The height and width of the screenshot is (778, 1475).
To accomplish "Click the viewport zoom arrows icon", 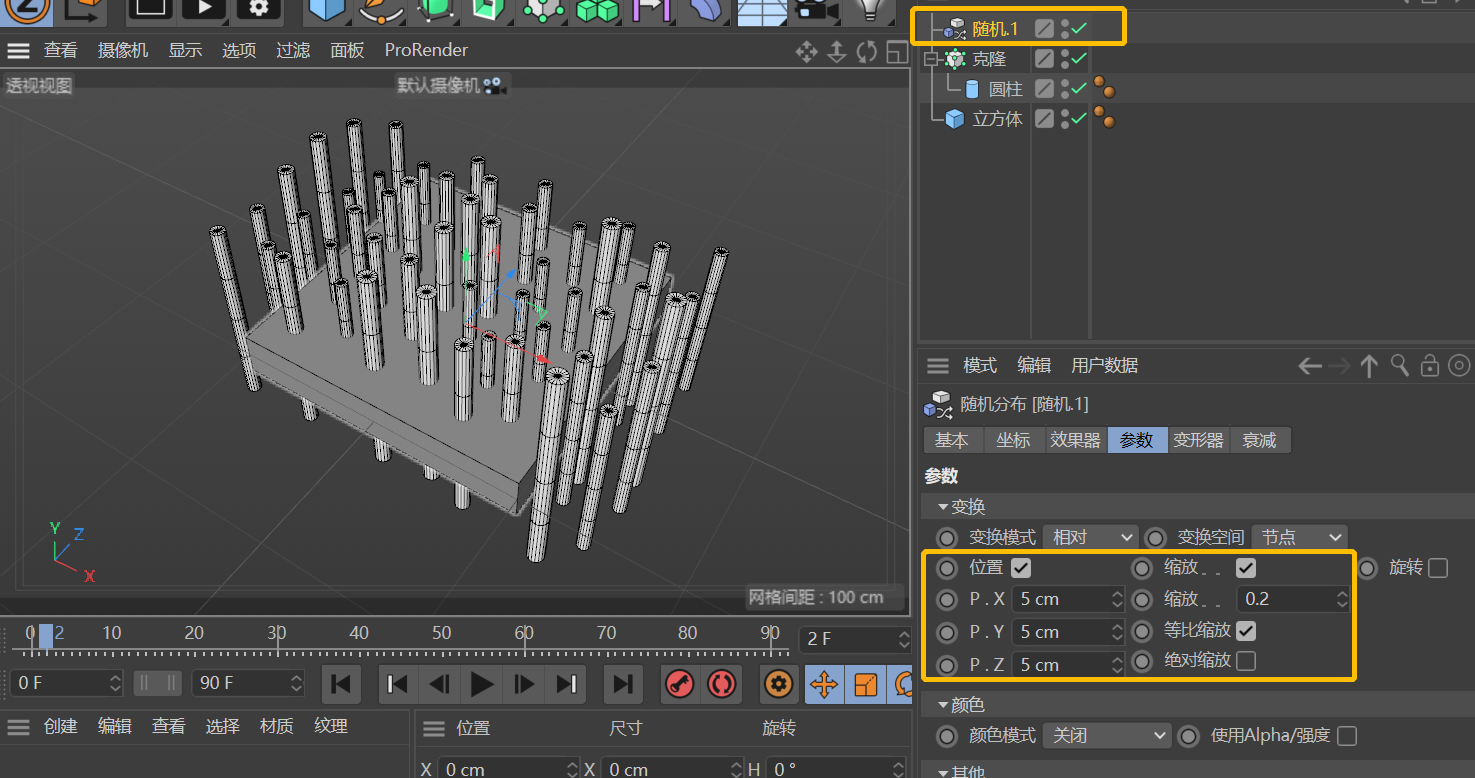I will pyautogui.click(x=837, y=52).
